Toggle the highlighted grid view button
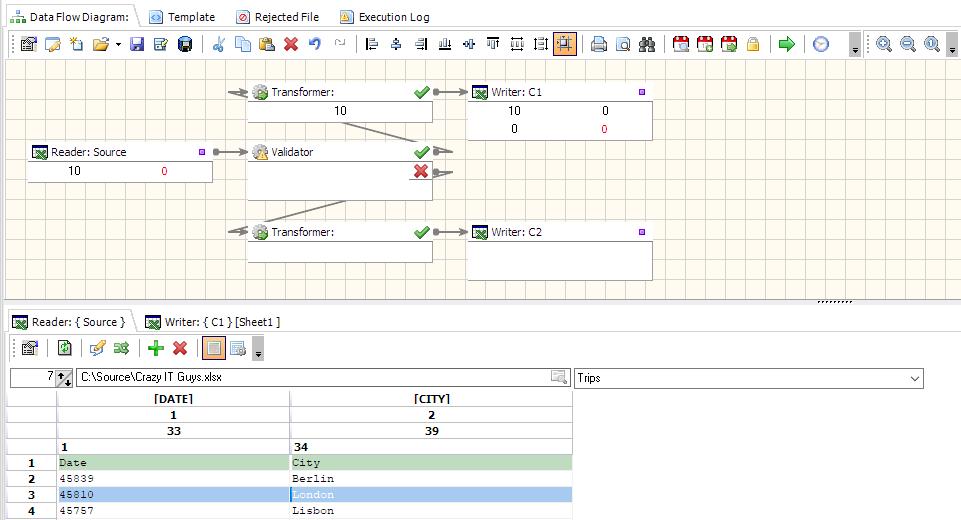Image resolution: width=961 pixels, height=520 pixels. (214, 348)
